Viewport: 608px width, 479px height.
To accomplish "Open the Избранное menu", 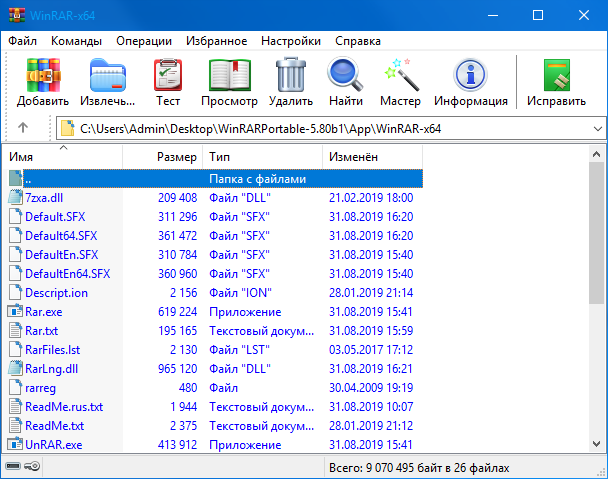I will [x=216, y=41].
